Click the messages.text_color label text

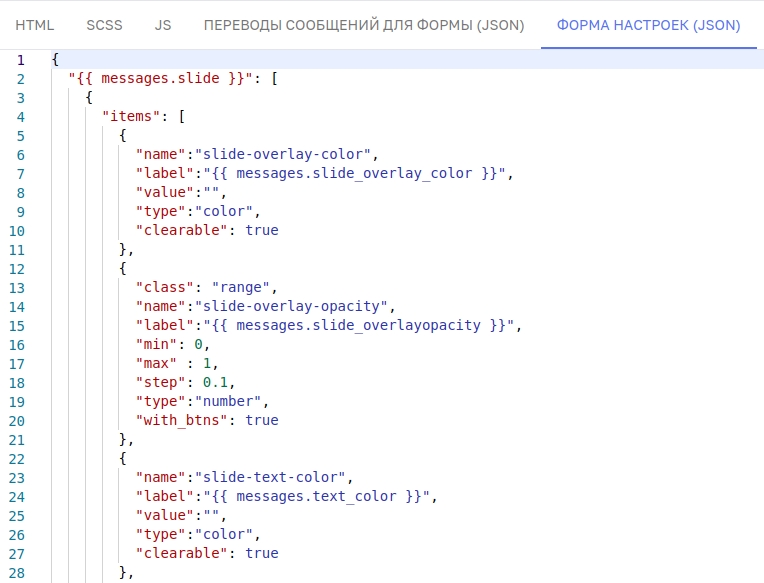coord(316,496)
